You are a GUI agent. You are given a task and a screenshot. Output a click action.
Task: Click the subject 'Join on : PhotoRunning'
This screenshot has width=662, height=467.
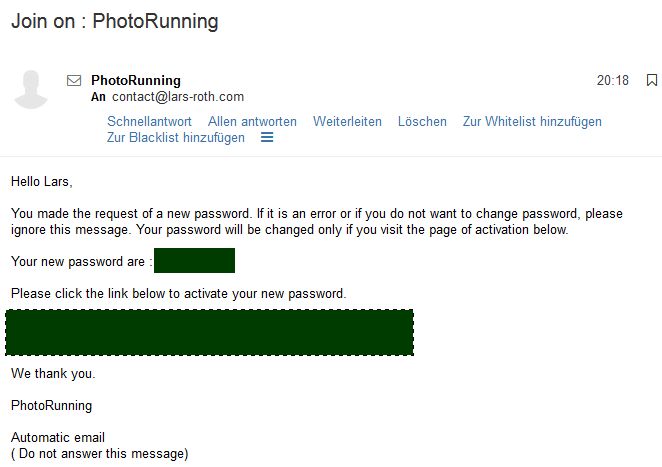point(114,21)
